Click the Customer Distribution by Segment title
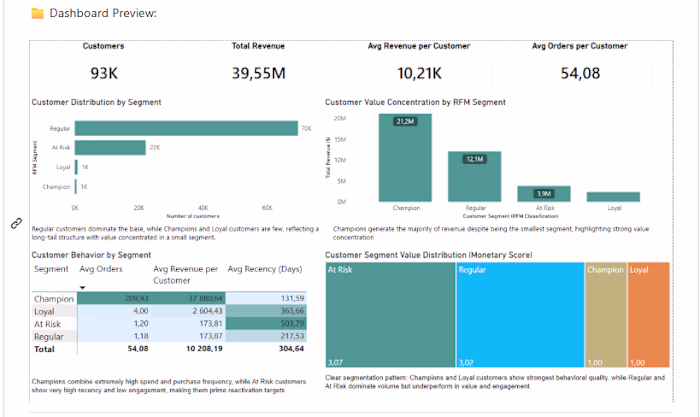 tap(96, 102)
